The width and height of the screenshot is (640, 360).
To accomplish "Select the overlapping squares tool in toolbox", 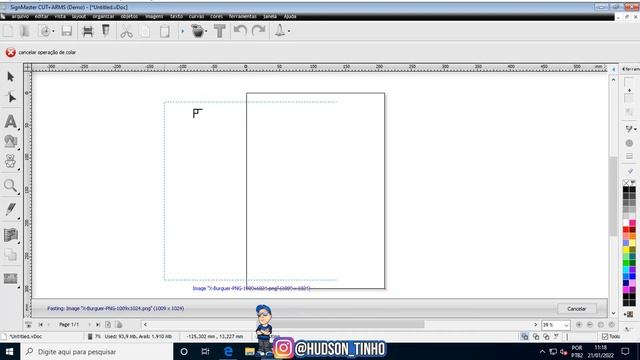I will tap(11, 255).
